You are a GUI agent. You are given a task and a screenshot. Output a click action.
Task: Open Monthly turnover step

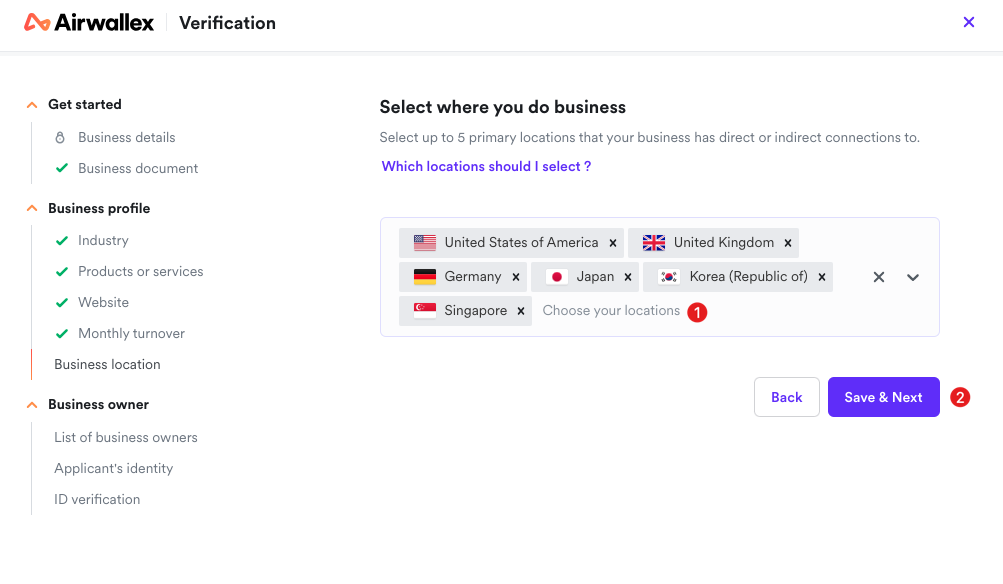pos(131,333)
